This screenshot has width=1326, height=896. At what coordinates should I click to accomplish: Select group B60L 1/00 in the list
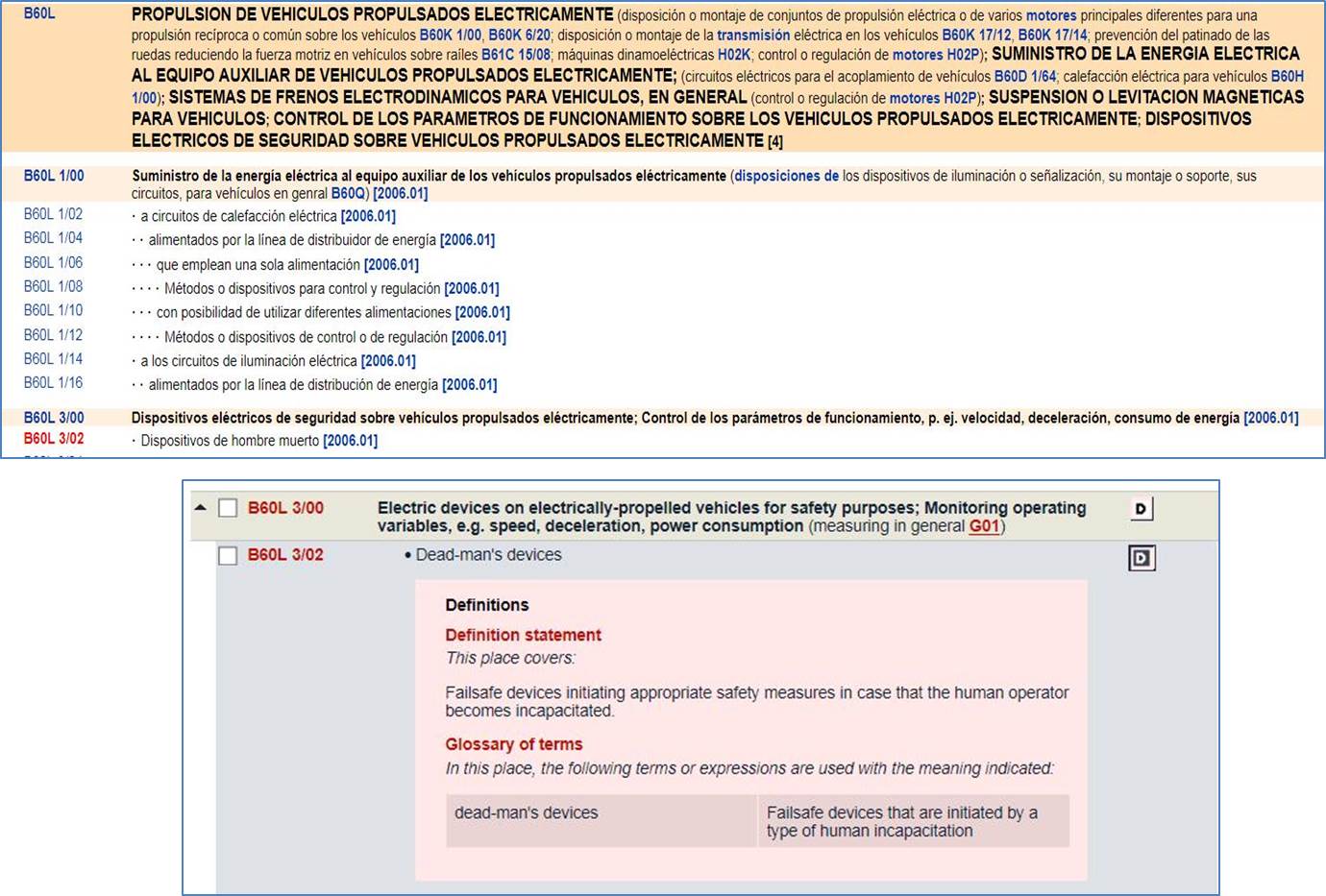[x=54, y=176]
